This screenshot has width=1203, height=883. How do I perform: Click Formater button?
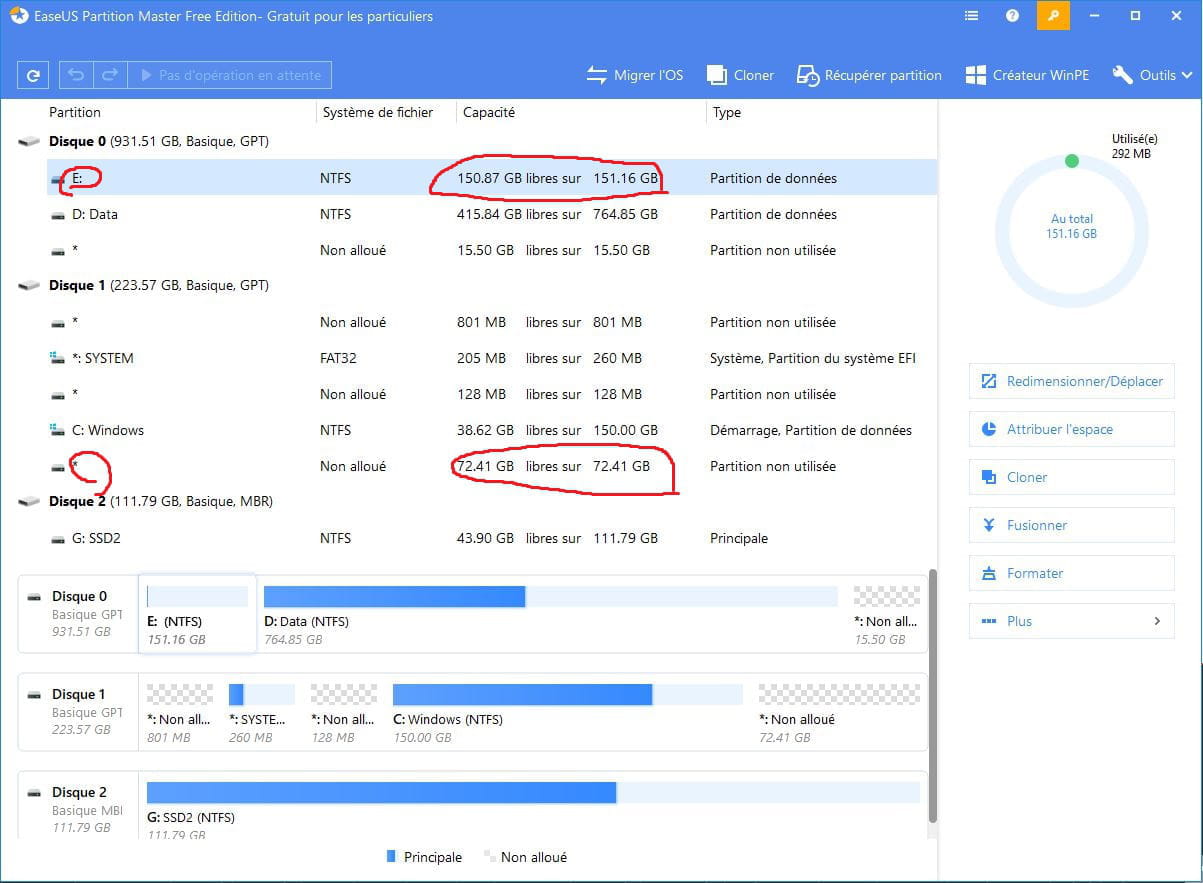pyautogui.click(x=1071, y=573)
